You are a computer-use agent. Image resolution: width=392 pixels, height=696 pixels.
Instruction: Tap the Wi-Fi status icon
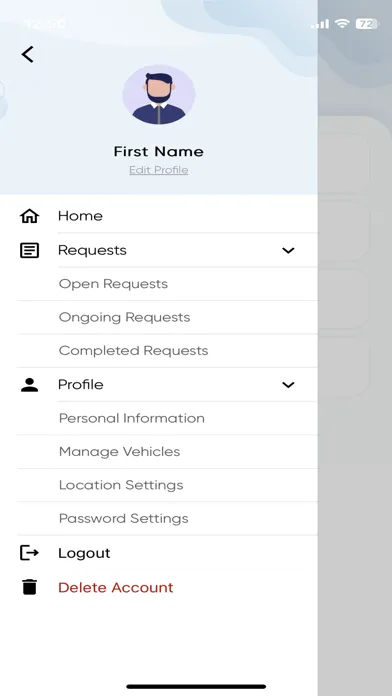(342, 24)
